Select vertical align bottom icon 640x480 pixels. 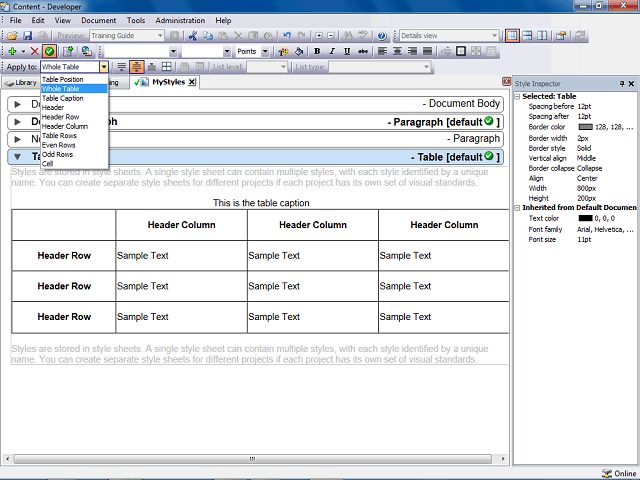(151, 67)
